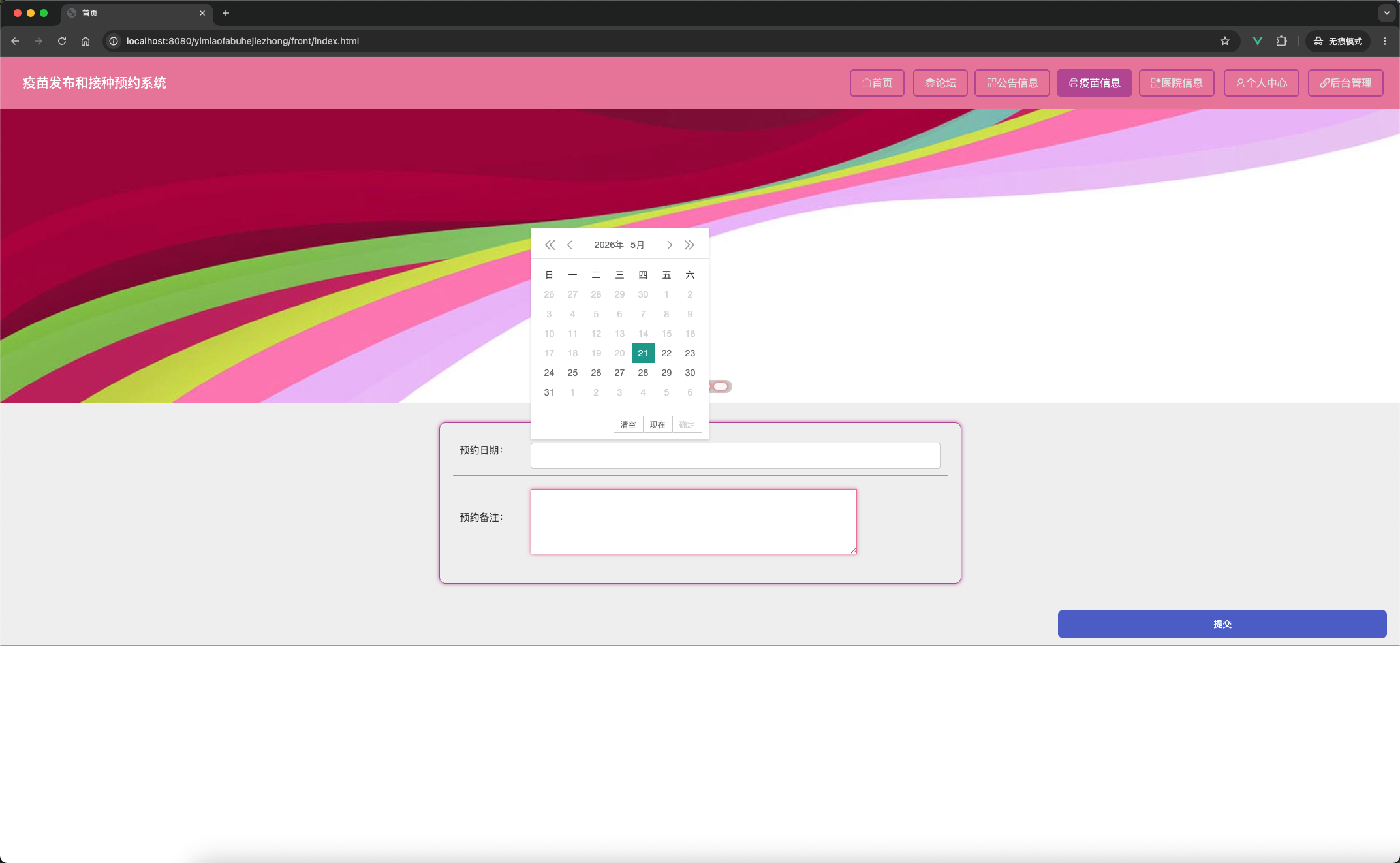Submit the form with 提交 button
1400x863 pixels.
point(1222,624)
